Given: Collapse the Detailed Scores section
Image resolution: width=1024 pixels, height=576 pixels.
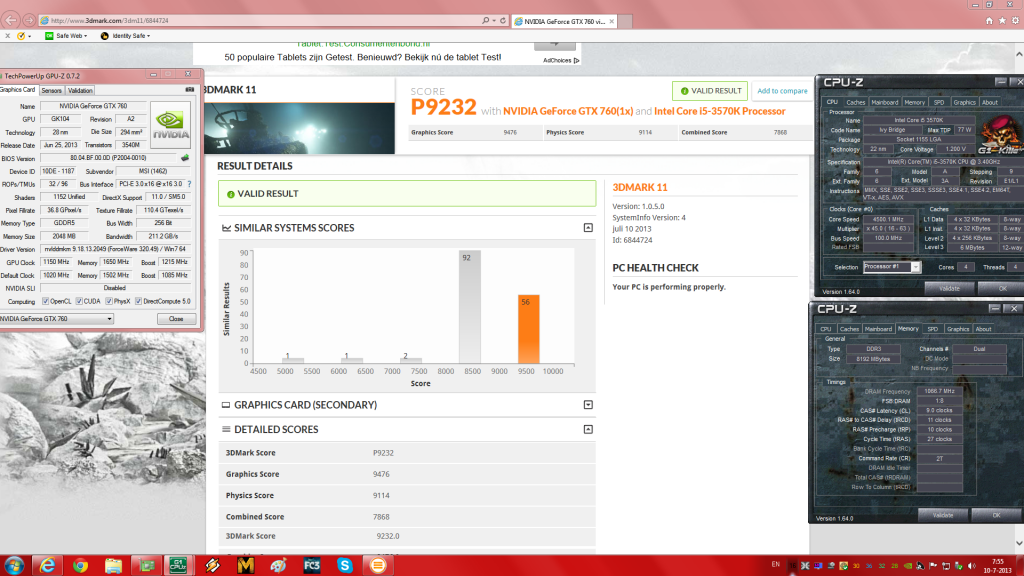Looking at the screenshot, I should click(588, 430).
